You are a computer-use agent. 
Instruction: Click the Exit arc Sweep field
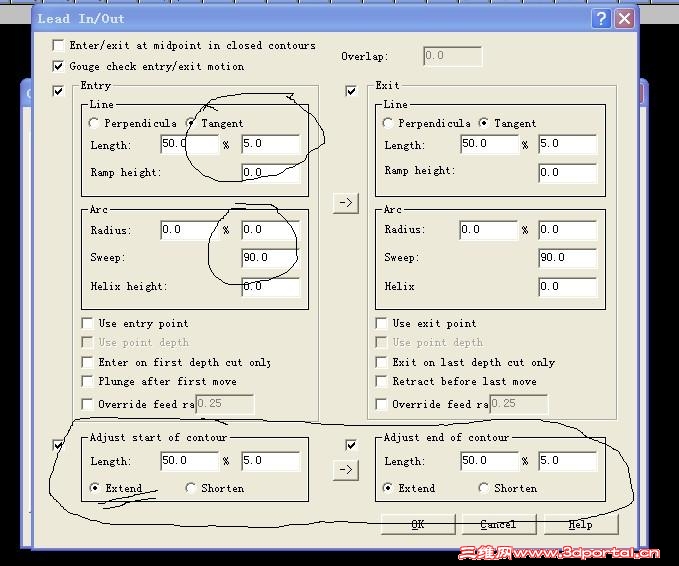coord(568,258)
